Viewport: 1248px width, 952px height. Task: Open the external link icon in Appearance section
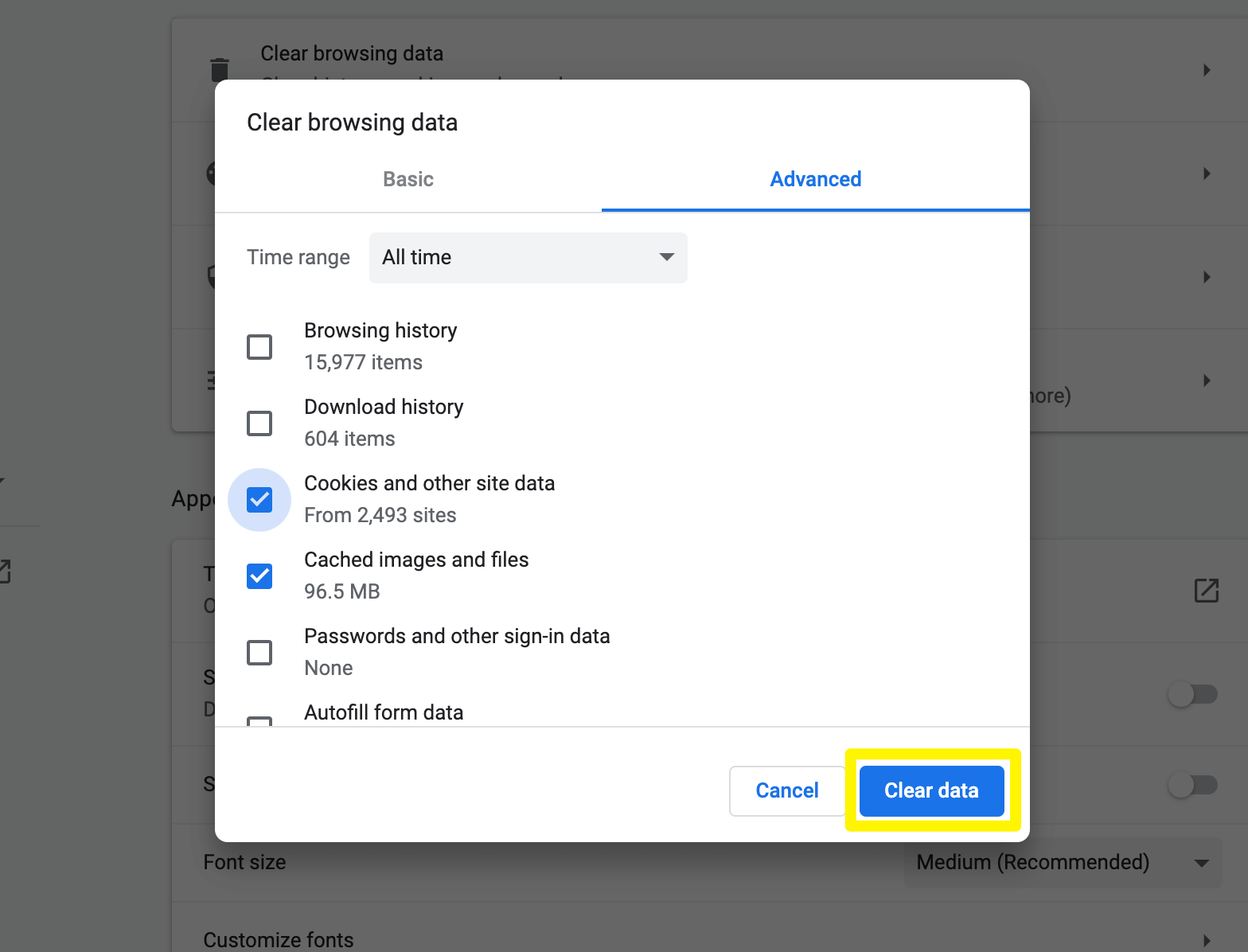pyautogui.click(x=1207, y=591)
